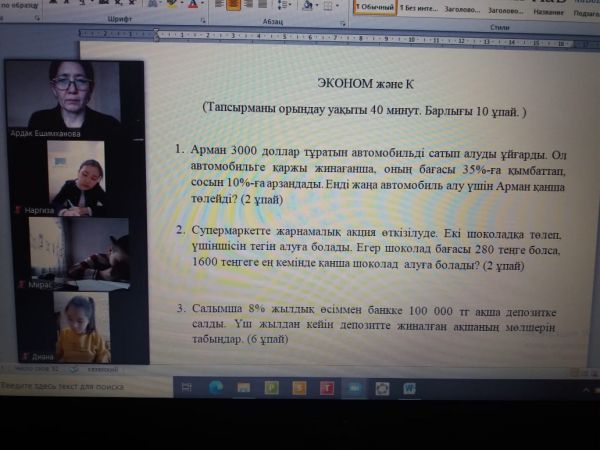Open the orange app icon on taskbar
The width and height of the screenshot is (600, 450).
point(298,387)
